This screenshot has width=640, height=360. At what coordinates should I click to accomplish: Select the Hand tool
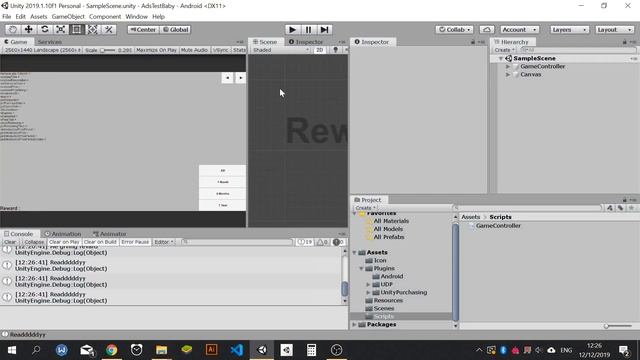click(x=13, y=29)
